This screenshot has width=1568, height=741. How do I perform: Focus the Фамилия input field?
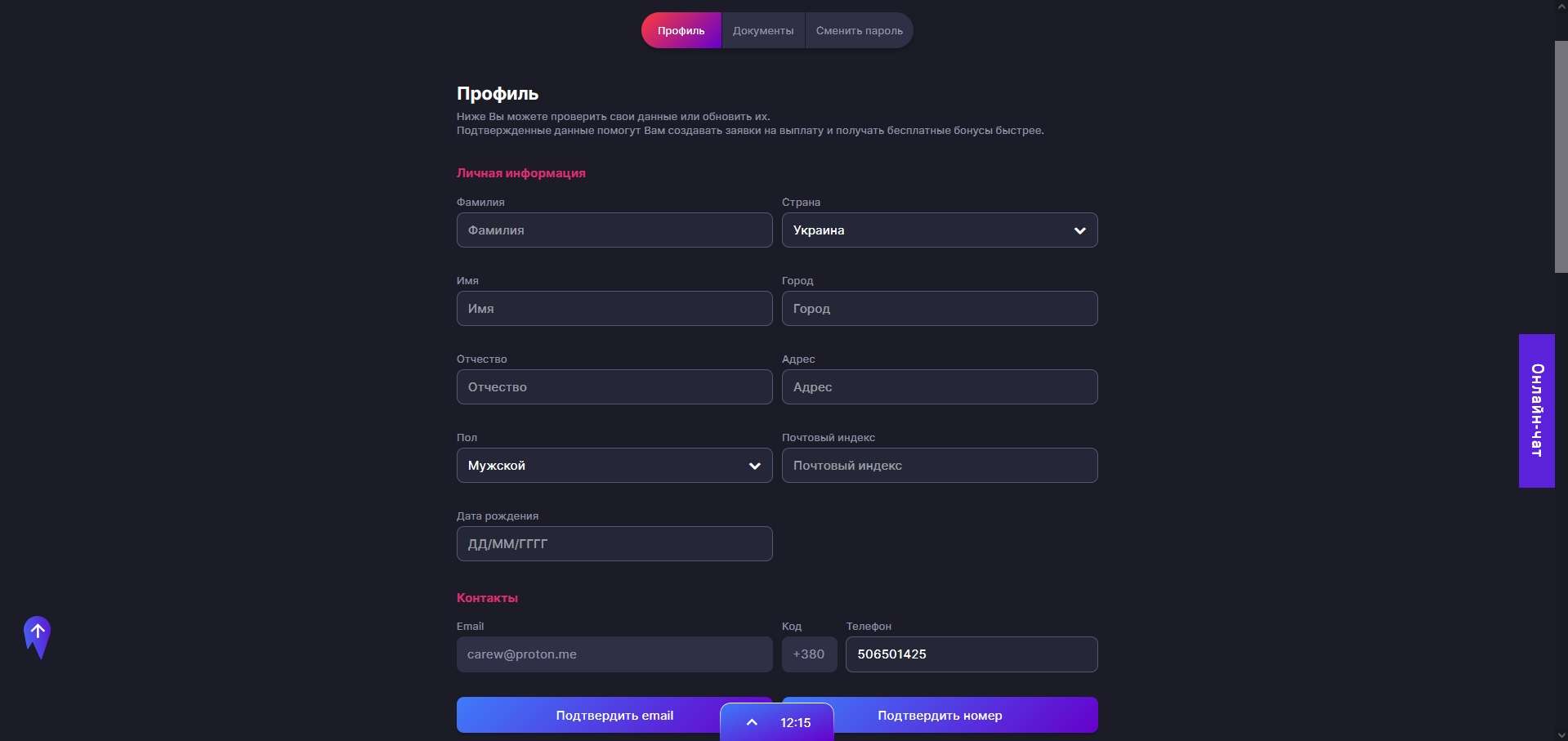[x=614, y=230]
